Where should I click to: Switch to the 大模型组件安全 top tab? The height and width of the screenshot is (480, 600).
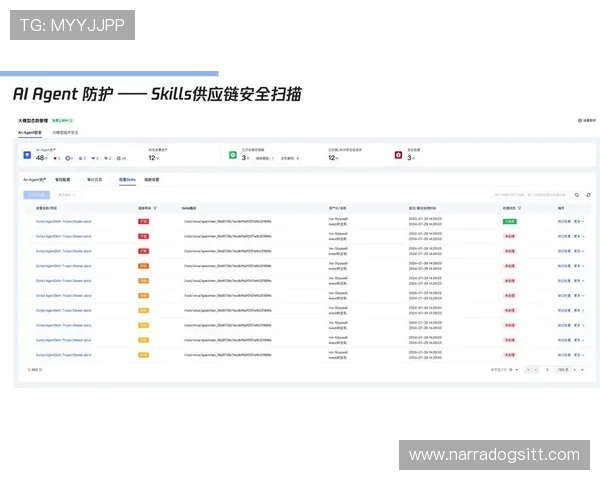coord(65,132)
